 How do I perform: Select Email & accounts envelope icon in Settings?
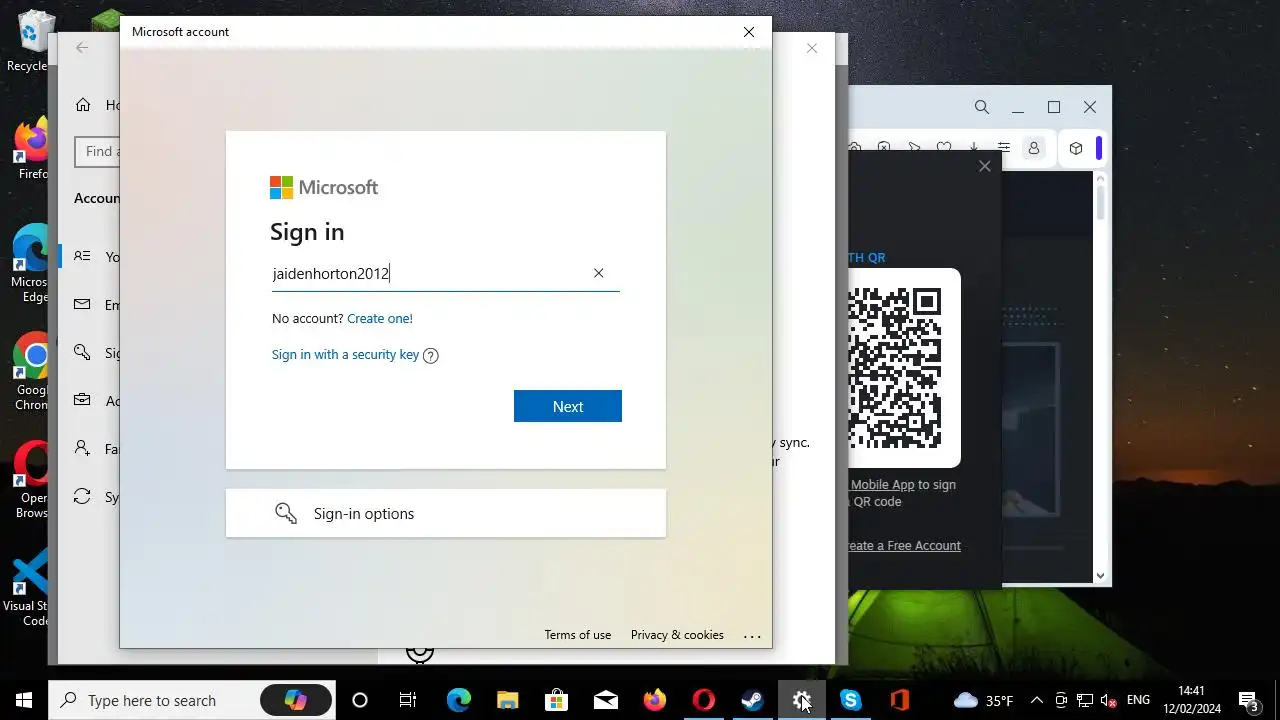coord(83,304)
